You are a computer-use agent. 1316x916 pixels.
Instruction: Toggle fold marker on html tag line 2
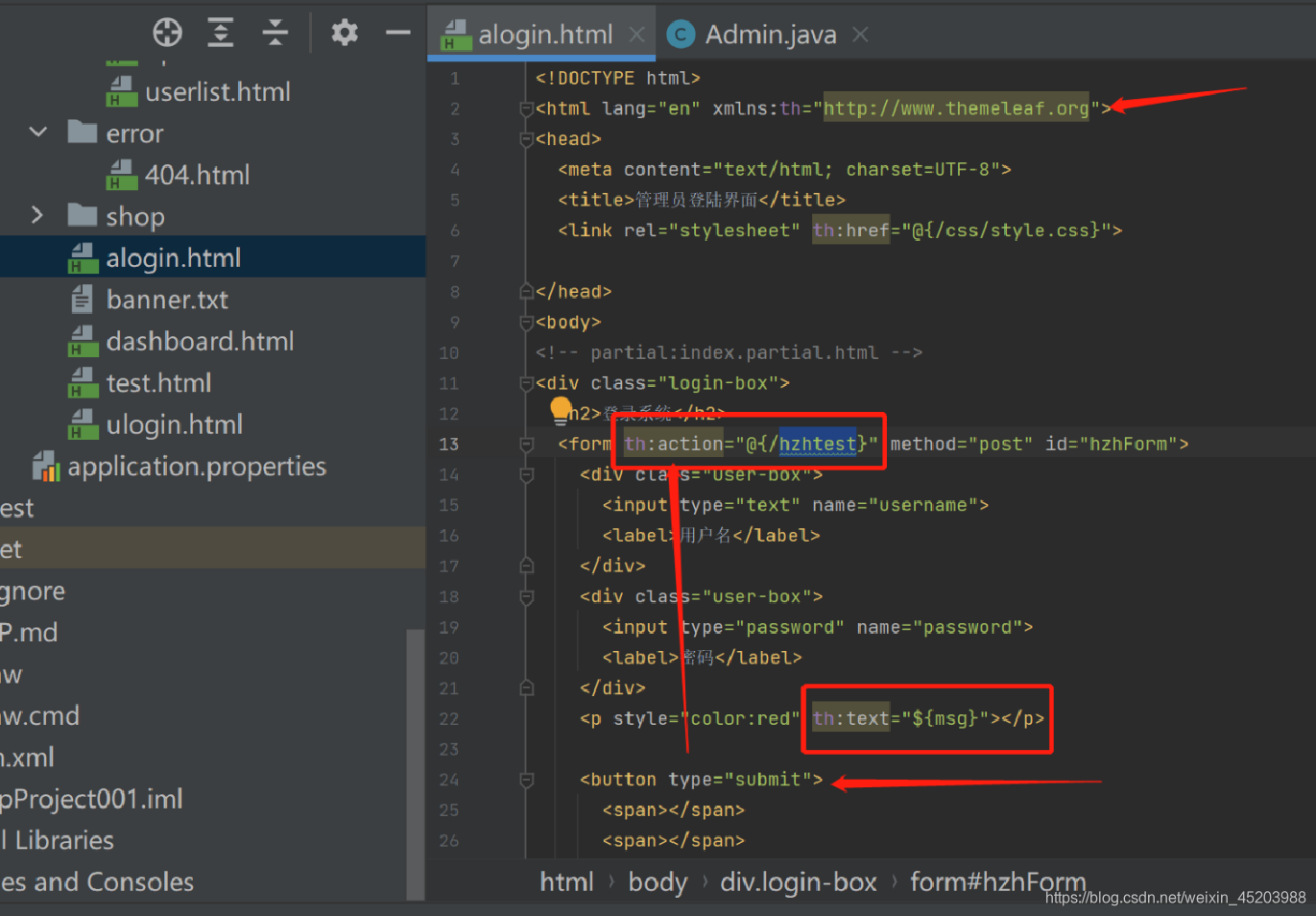click(526, 108)
